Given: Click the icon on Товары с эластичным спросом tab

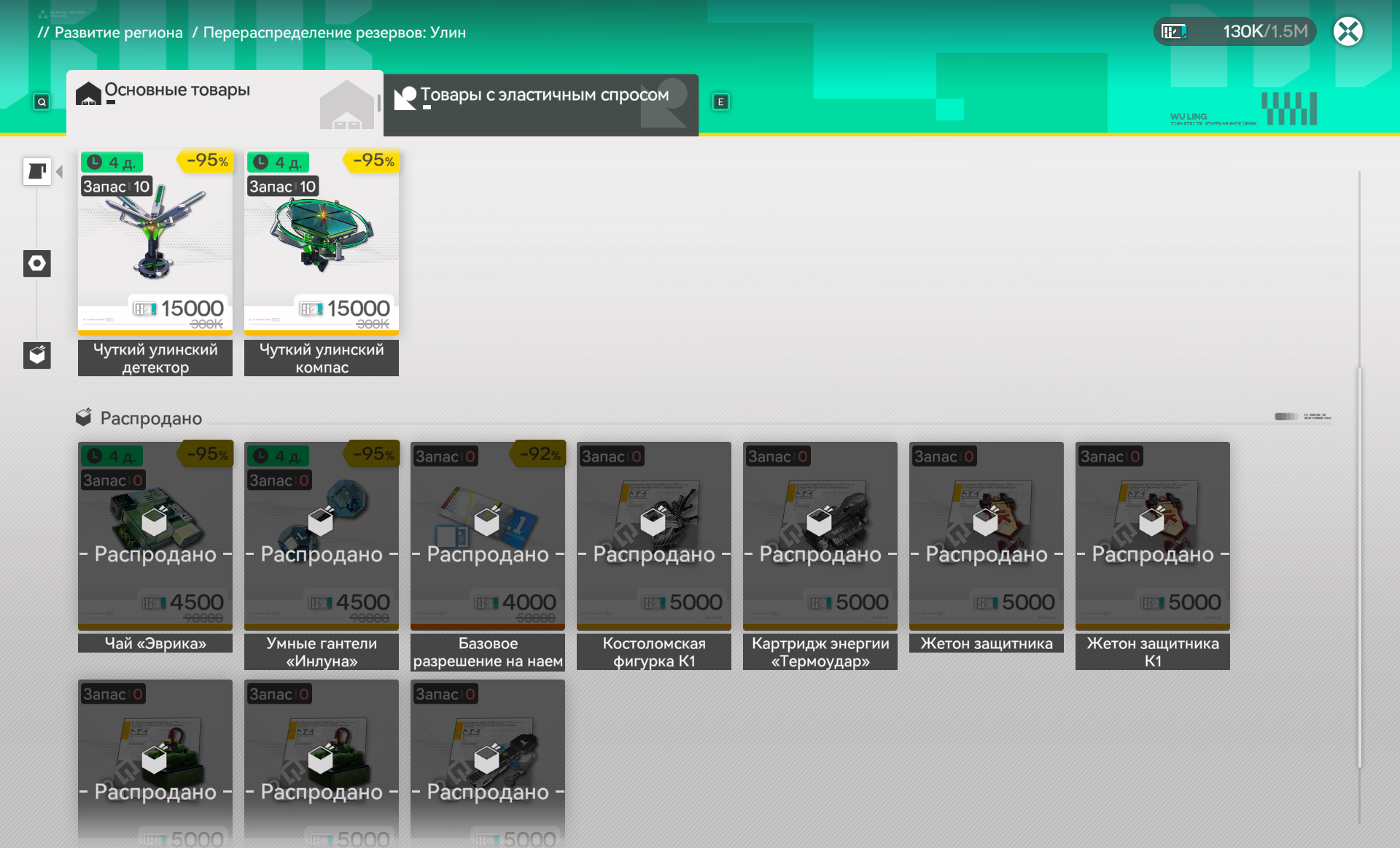Looking at the screenshot, I should pyautogui.click(x=405, y=97).
